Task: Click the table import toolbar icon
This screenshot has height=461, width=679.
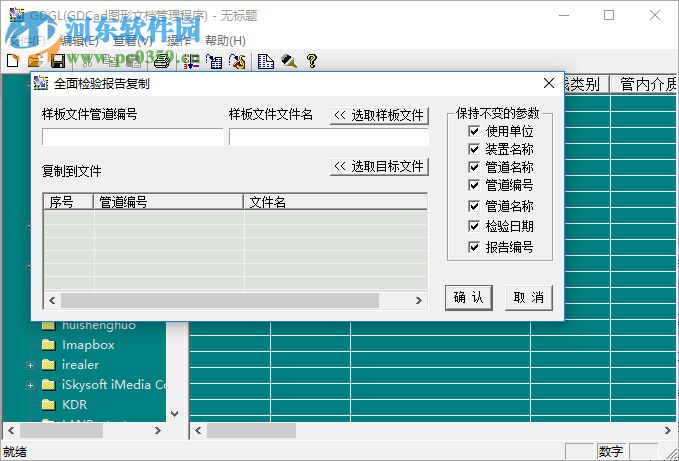Action: point(214,61)
